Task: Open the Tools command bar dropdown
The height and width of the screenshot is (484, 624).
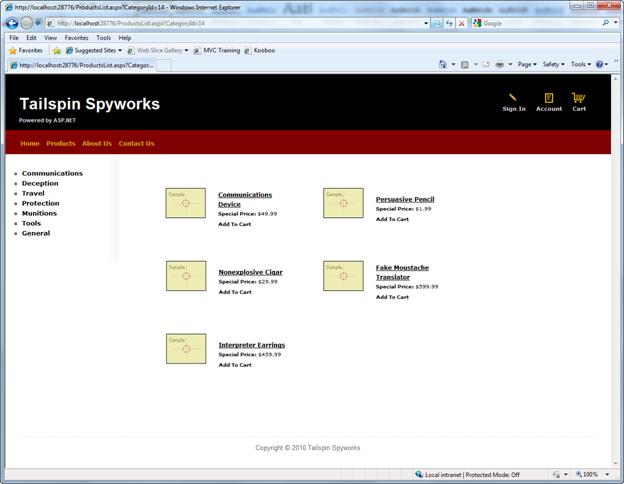Action: 581,64
